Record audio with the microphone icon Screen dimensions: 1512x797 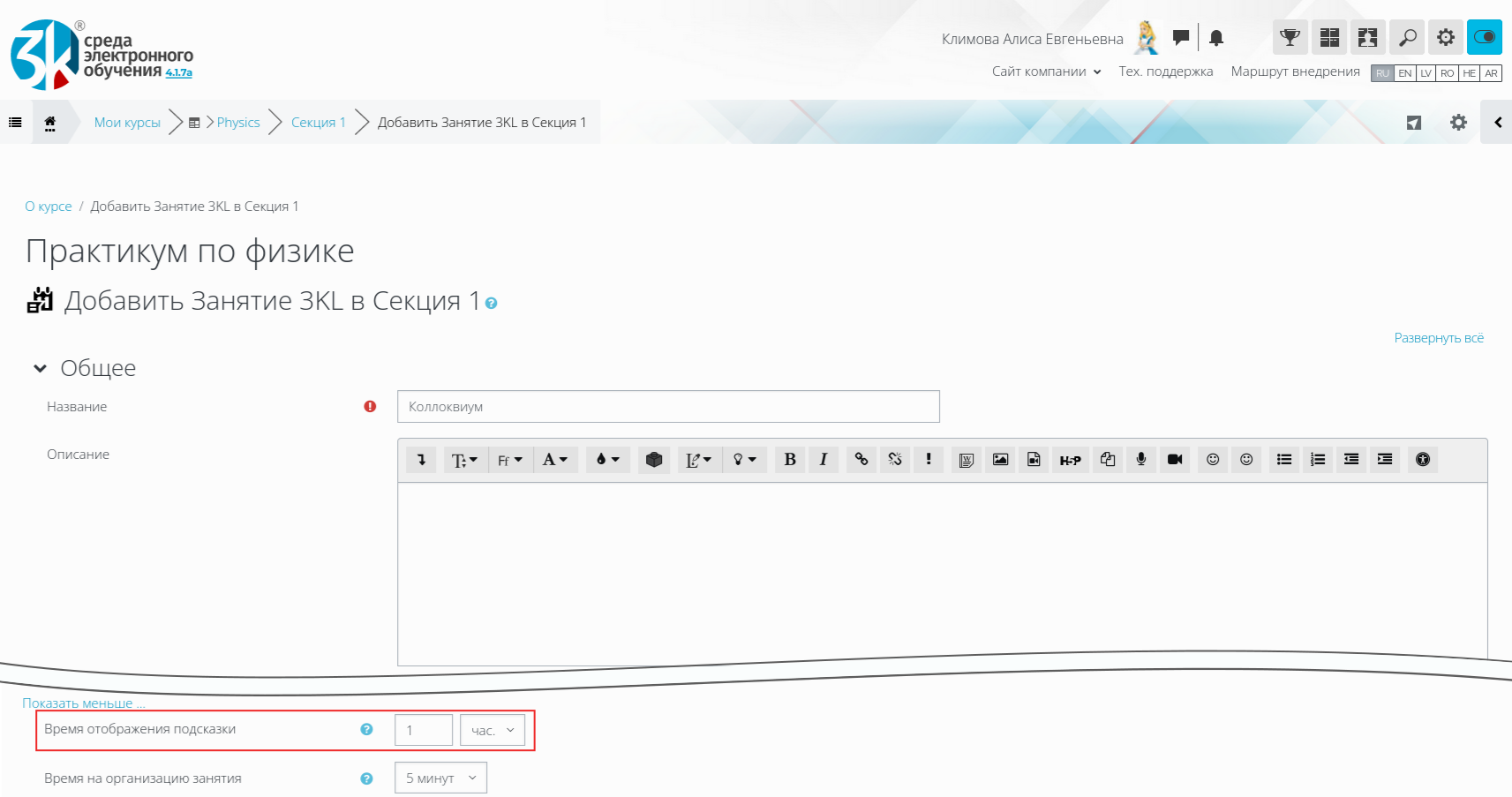coord(1141,459)
